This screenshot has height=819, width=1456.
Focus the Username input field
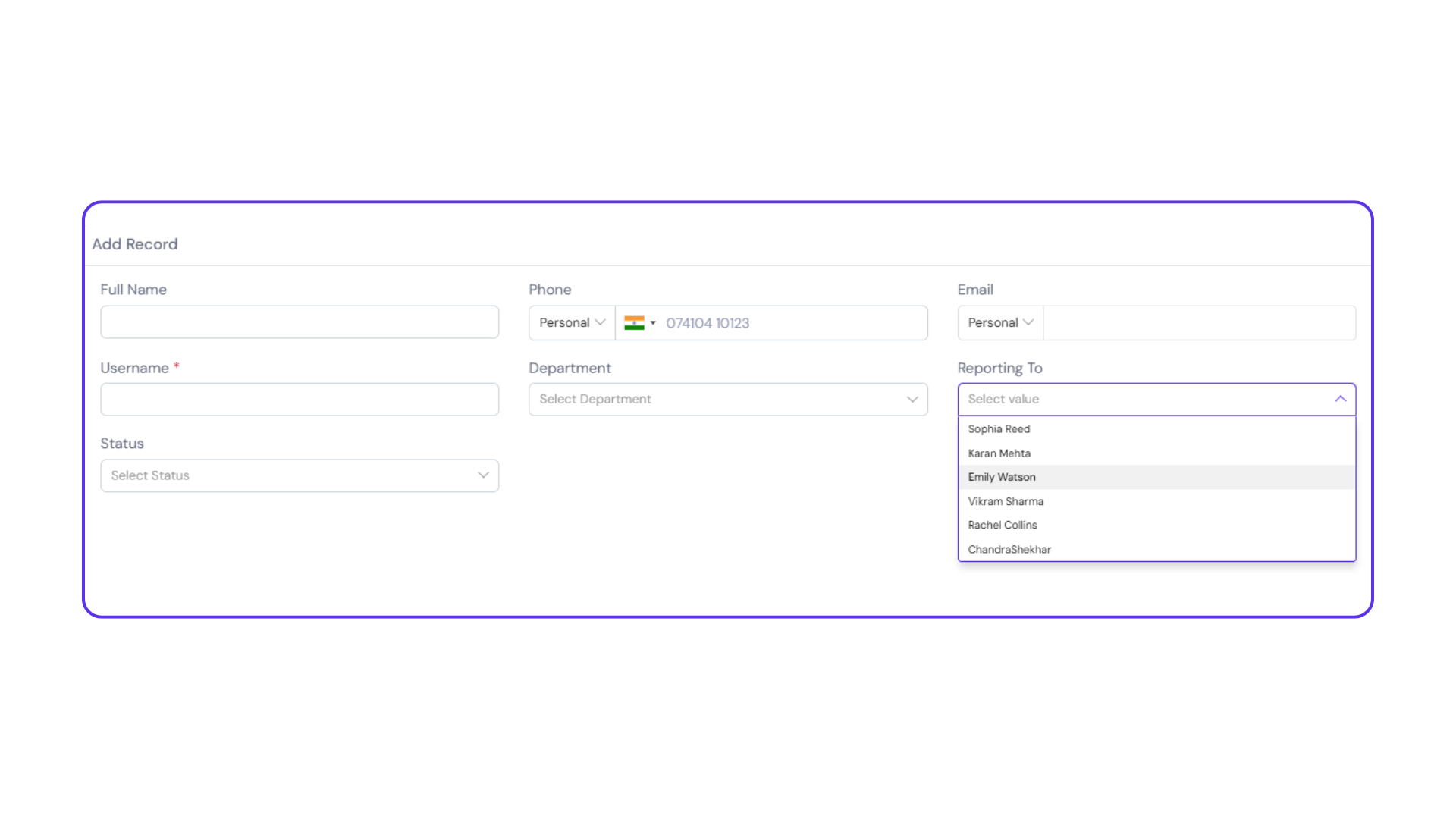(x=300, y=400)
